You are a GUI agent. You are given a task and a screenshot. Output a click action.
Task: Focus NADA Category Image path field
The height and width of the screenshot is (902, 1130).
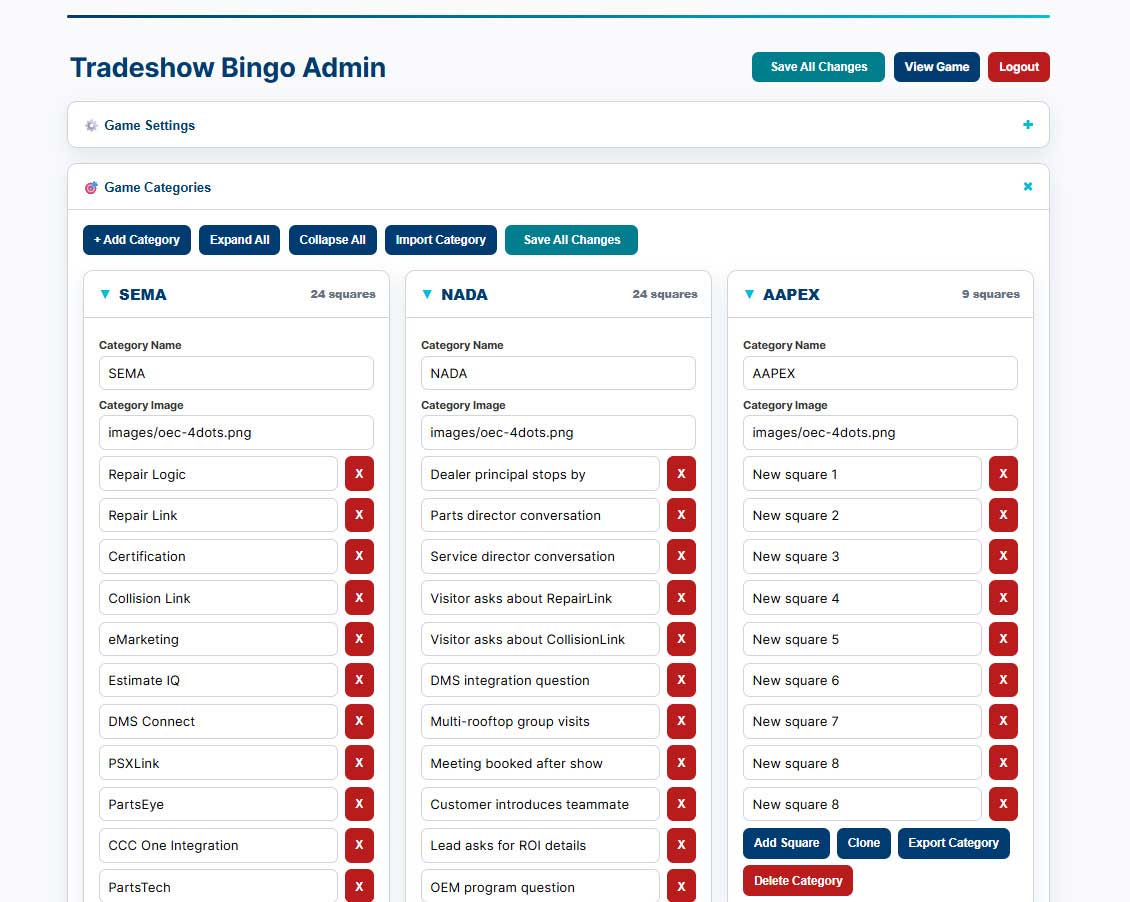tap(559, 432)
